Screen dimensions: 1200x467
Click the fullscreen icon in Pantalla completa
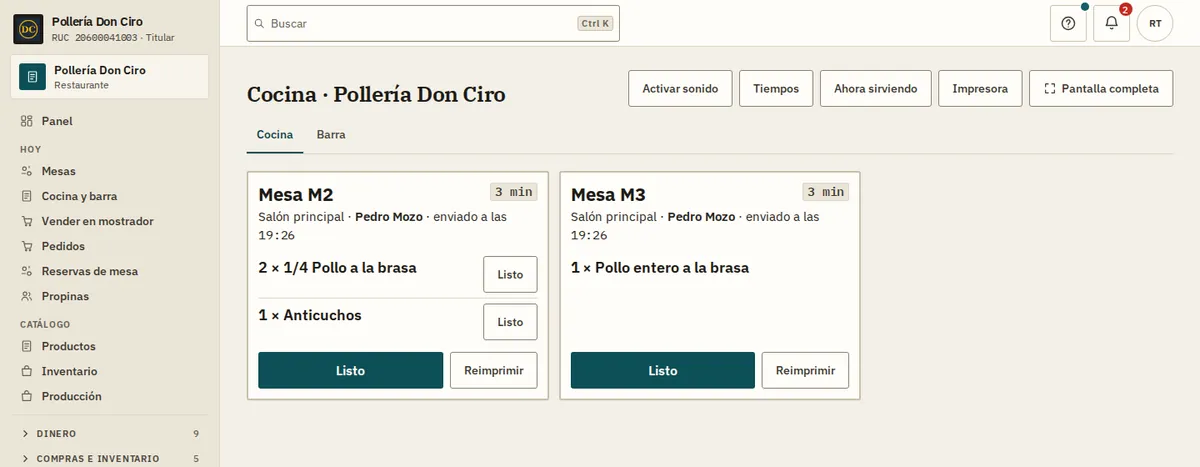(1050, 89)
